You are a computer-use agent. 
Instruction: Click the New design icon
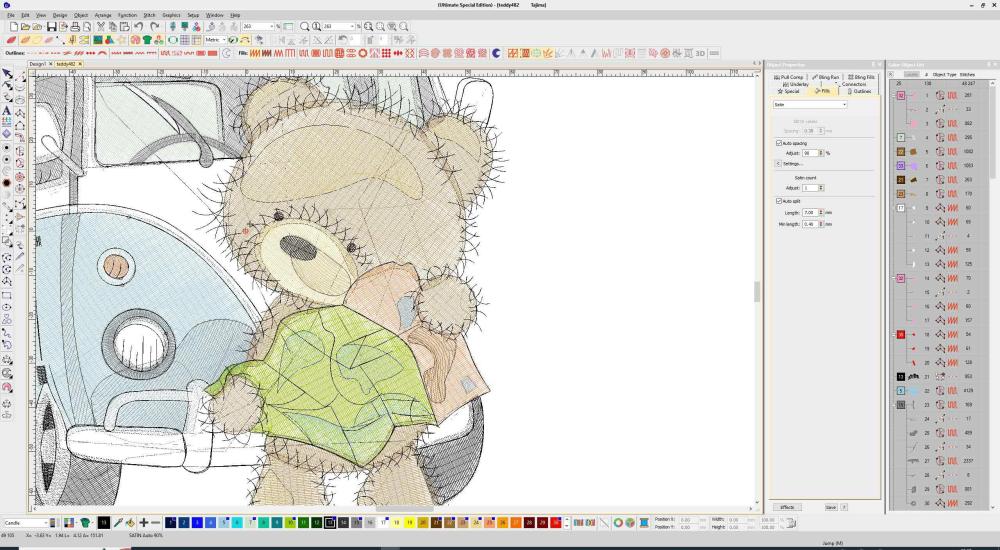click(13, 27)
